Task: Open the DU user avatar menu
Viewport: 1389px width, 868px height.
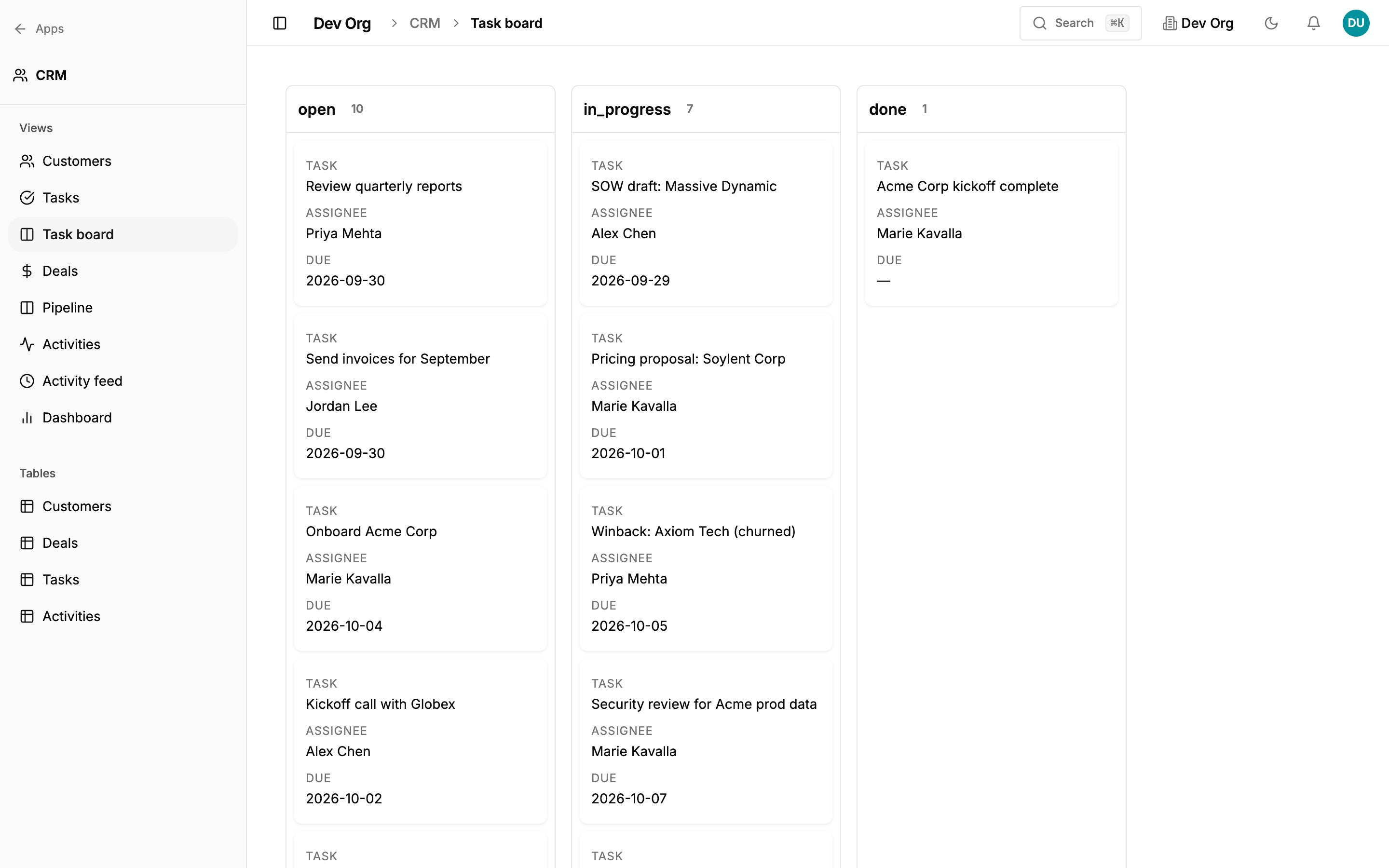Action: [x=1356, y=23]
